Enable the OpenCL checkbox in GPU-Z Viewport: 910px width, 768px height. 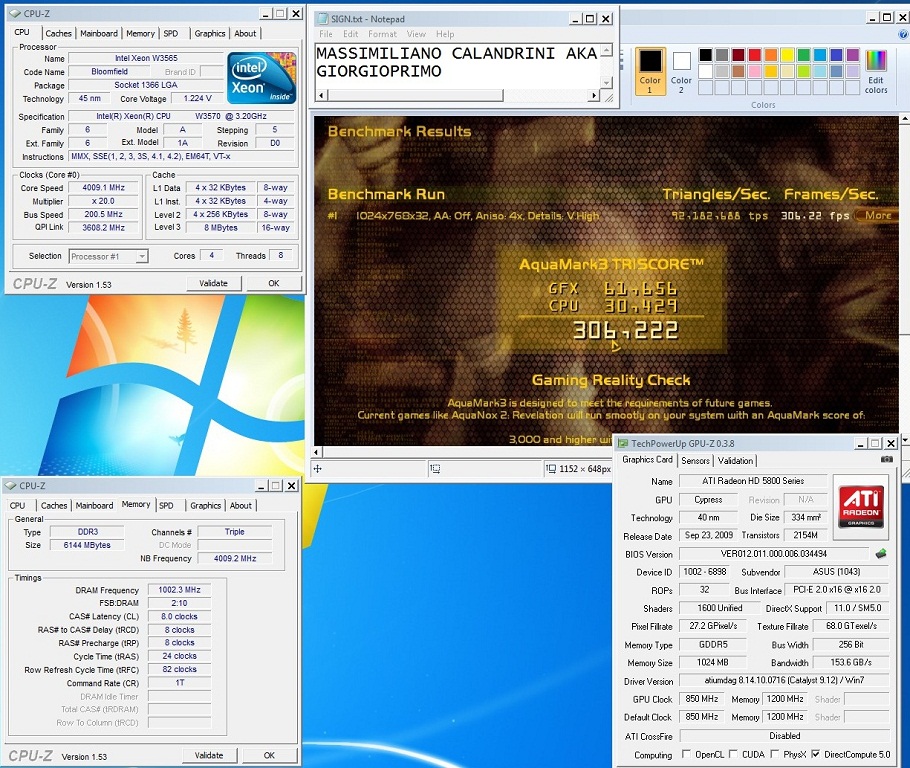[686, 754]
